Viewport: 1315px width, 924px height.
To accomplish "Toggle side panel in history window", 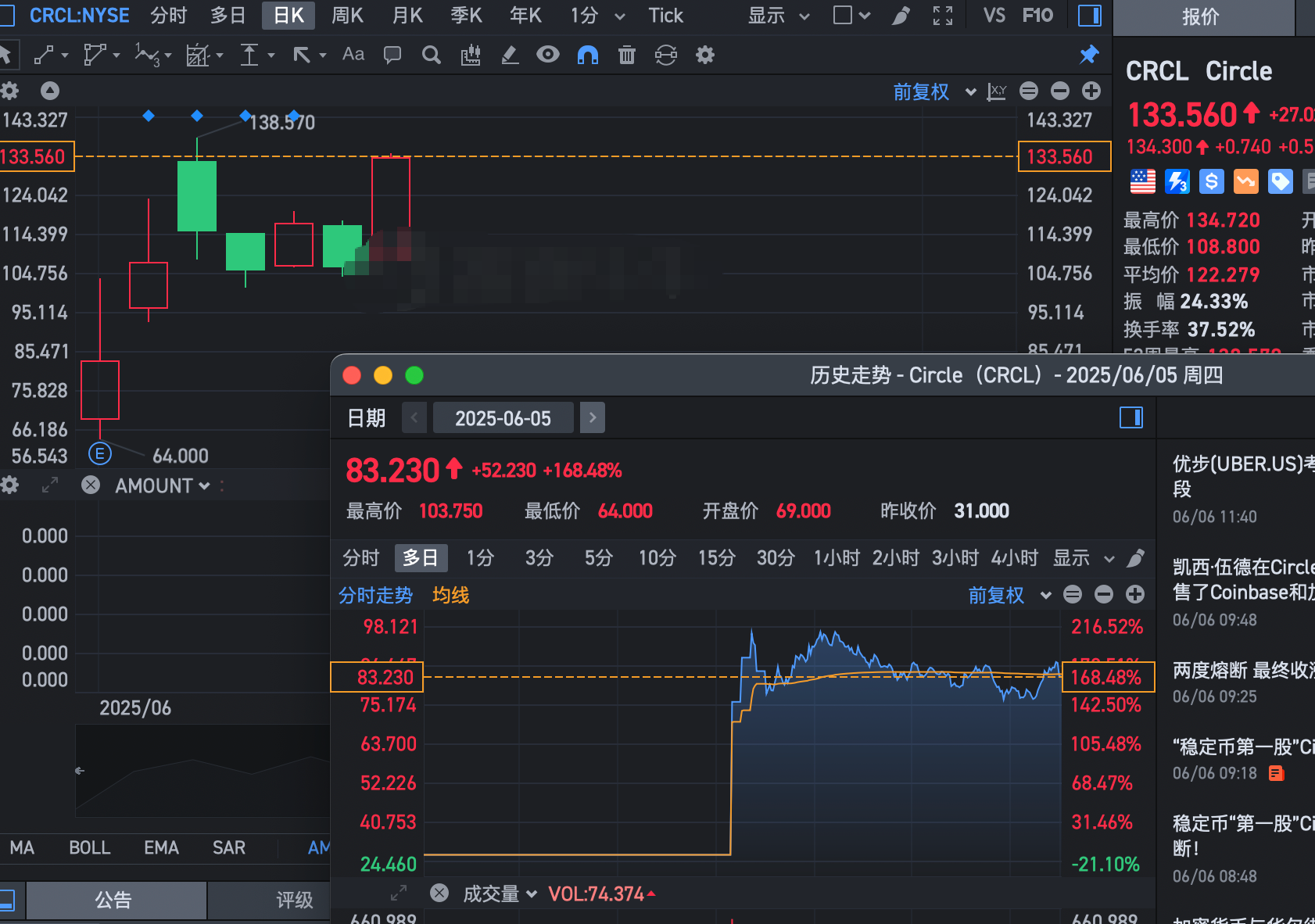I will pyautogui.click(x=1131, y=417).
